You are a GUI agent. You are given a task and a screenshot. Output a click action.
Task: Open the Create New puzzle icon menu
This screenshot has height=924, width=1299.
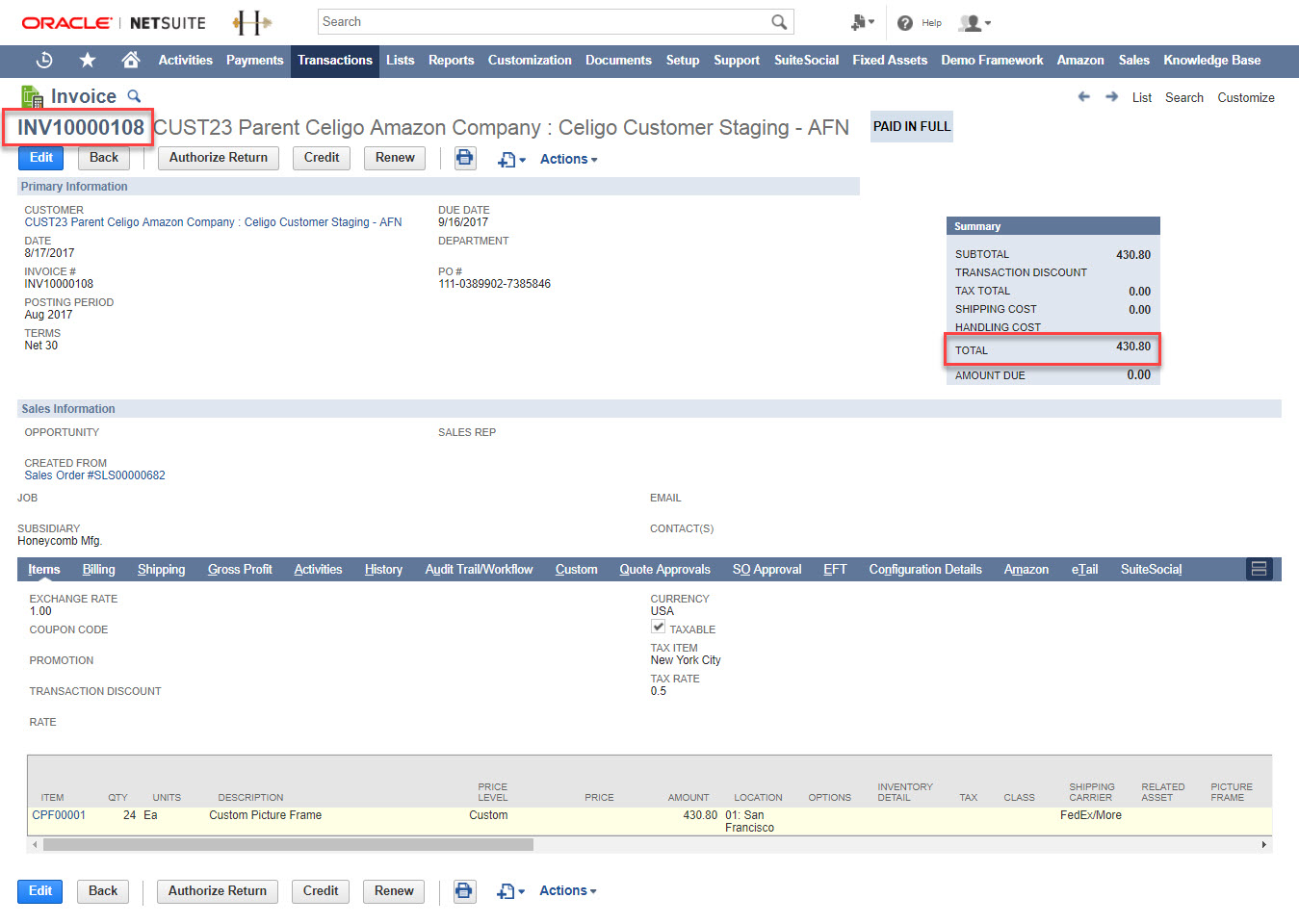pyautogui.click(x=863, y=22)
